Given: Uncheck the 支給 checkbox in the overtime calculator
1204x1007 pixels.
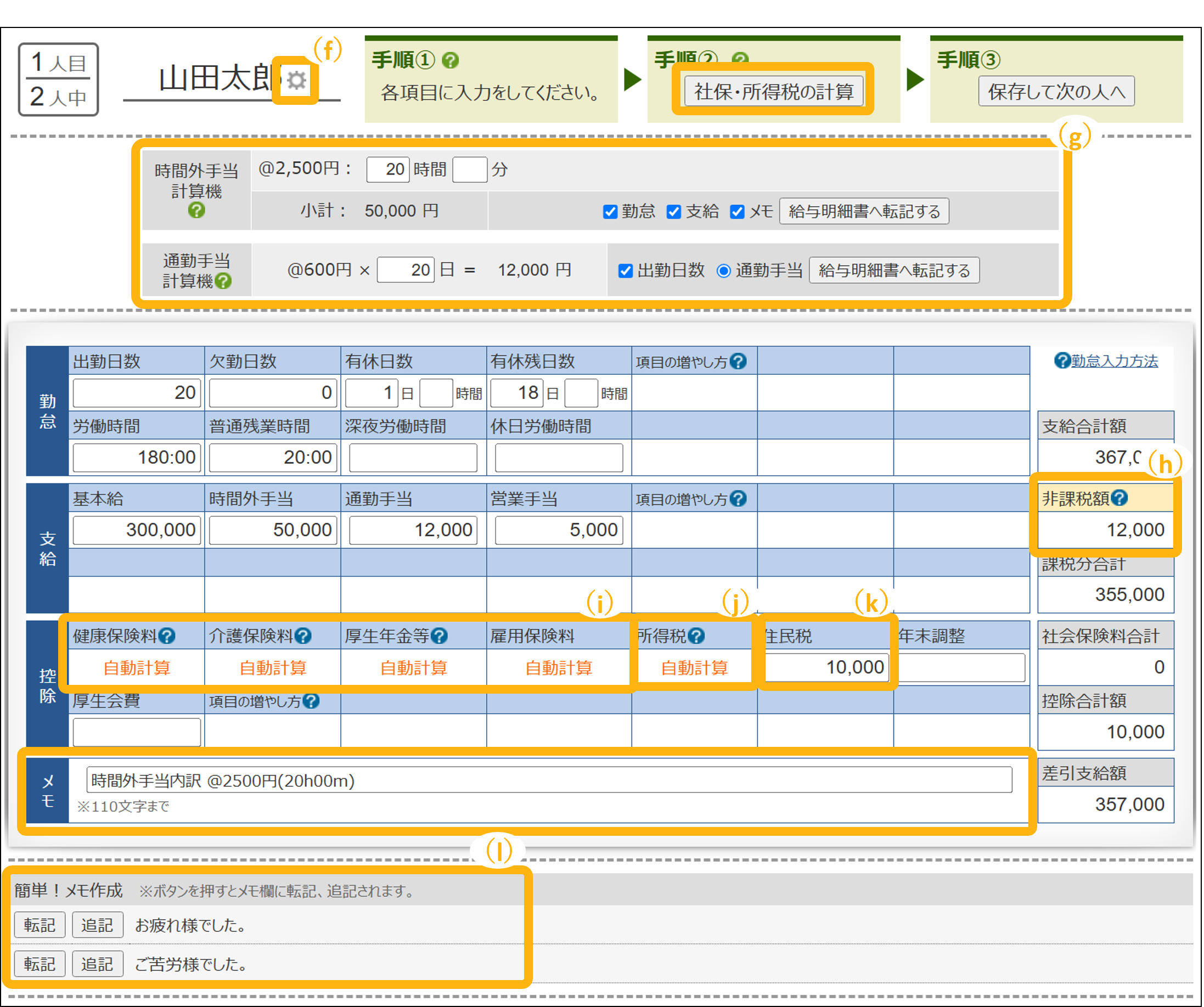Looking at the screenshot, I should tap(674, 212).
